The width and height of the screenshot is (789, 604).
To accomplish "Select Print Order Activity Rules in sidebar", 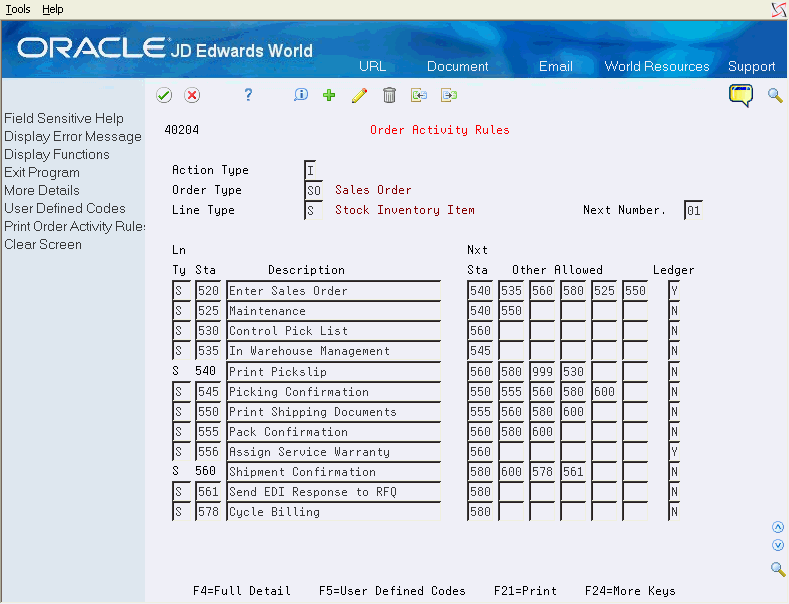I will pyautogui.click(x=74, y=226).
